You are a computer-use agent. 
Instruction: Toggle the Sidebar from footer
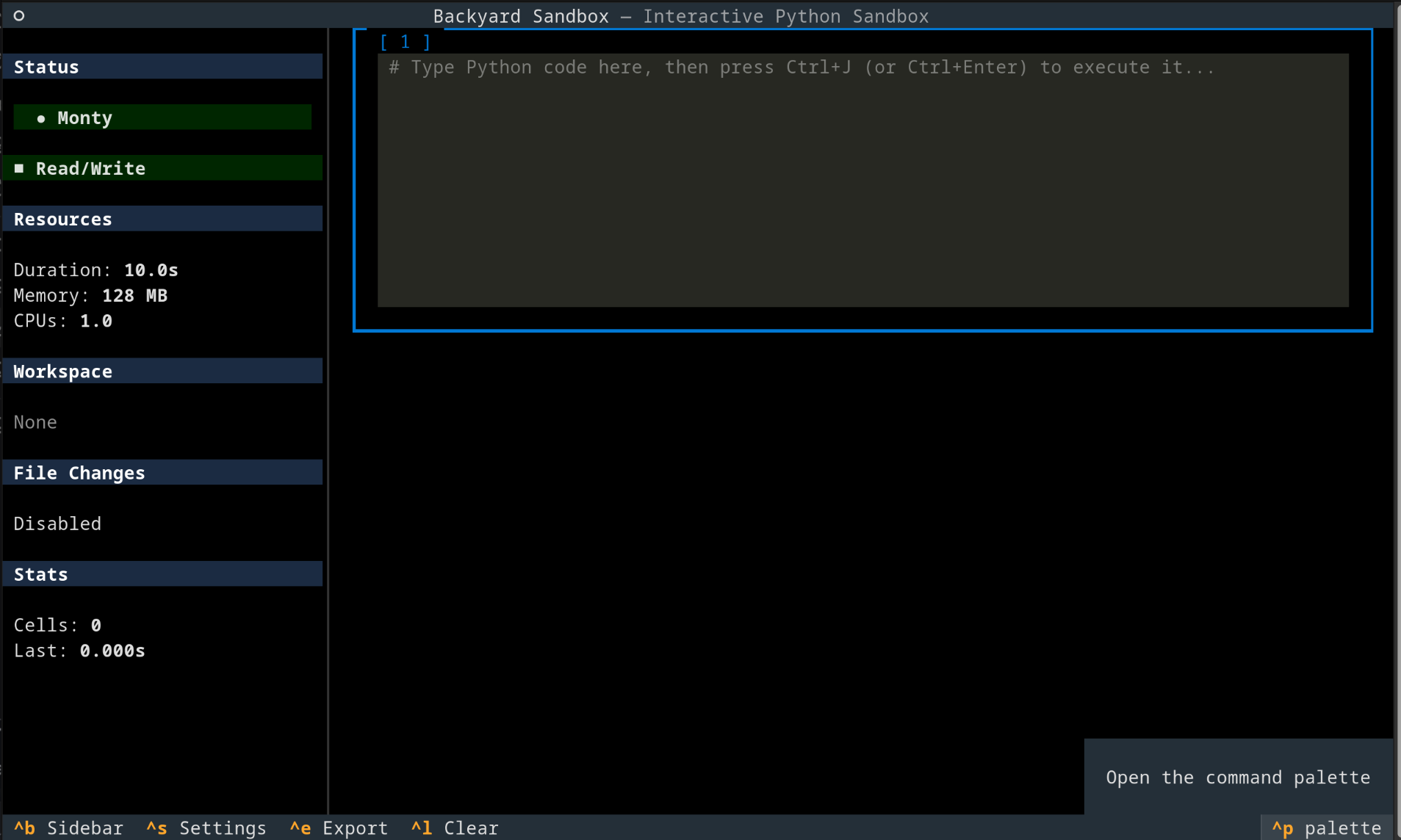point(68,828)
